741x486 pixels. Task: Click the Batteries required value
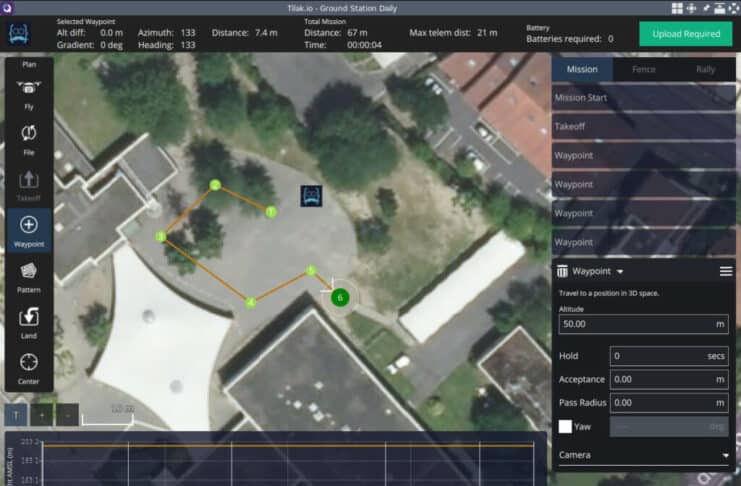[611, 39]
